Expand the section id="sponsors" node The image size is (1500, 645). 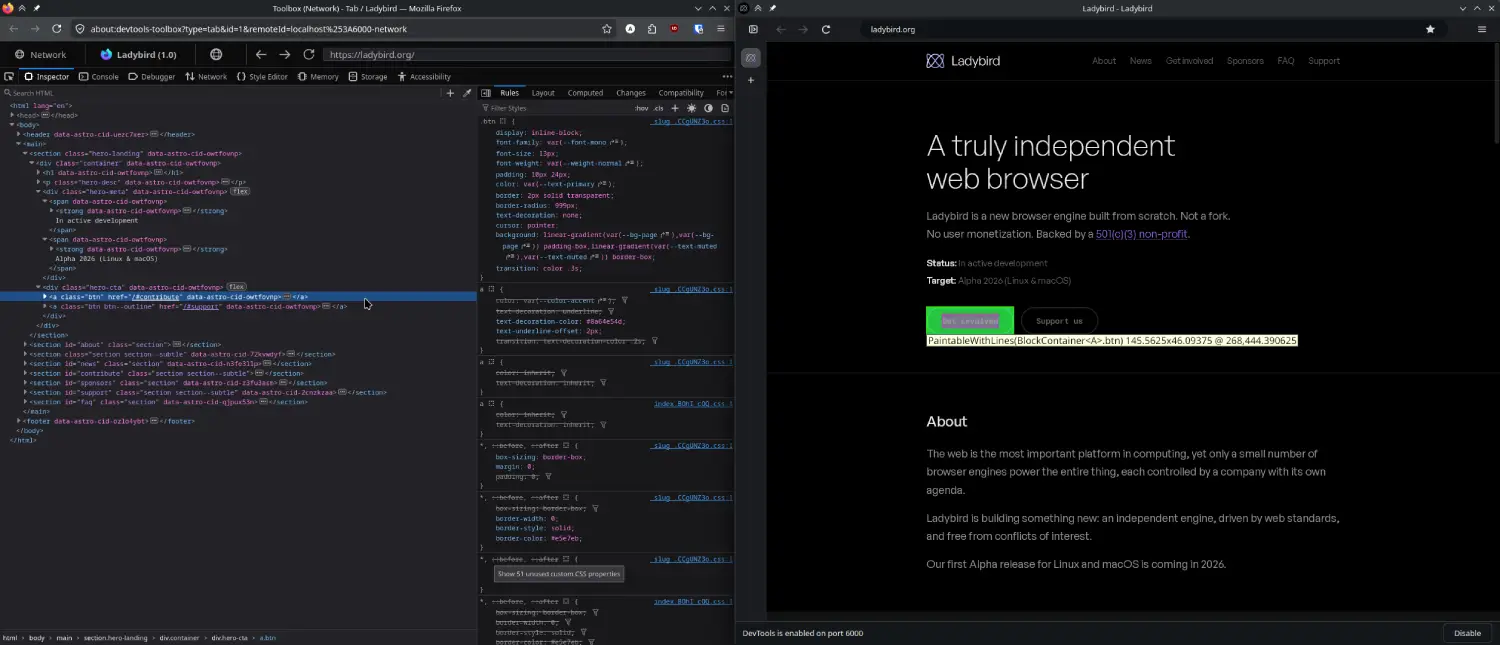26,382
